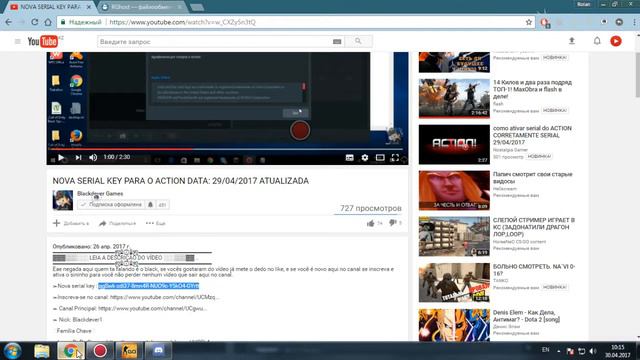This screenshot has width=640, height=360.
Task: Go back in browser history
Action: point(9,22)
